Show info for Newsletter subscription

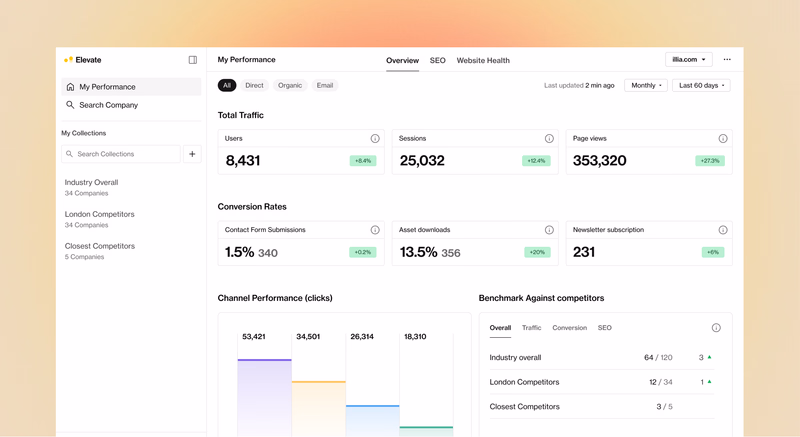(723, 230)
